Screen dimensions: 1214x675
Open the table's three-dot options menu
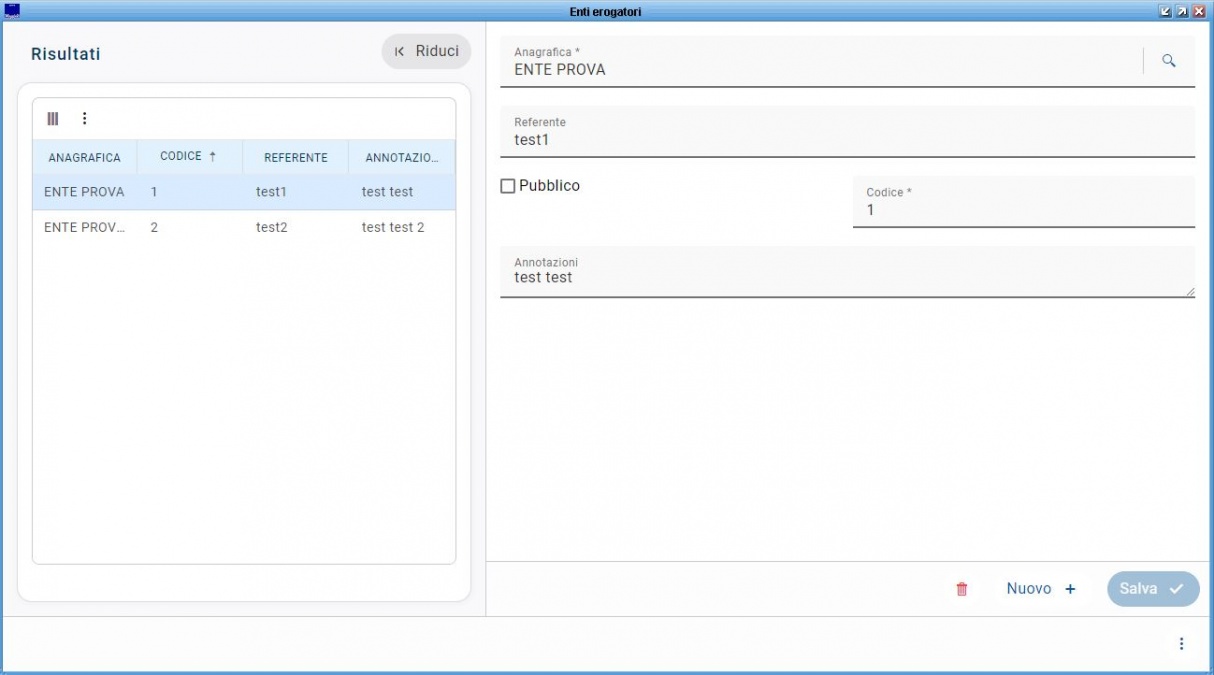pos(84,118)
